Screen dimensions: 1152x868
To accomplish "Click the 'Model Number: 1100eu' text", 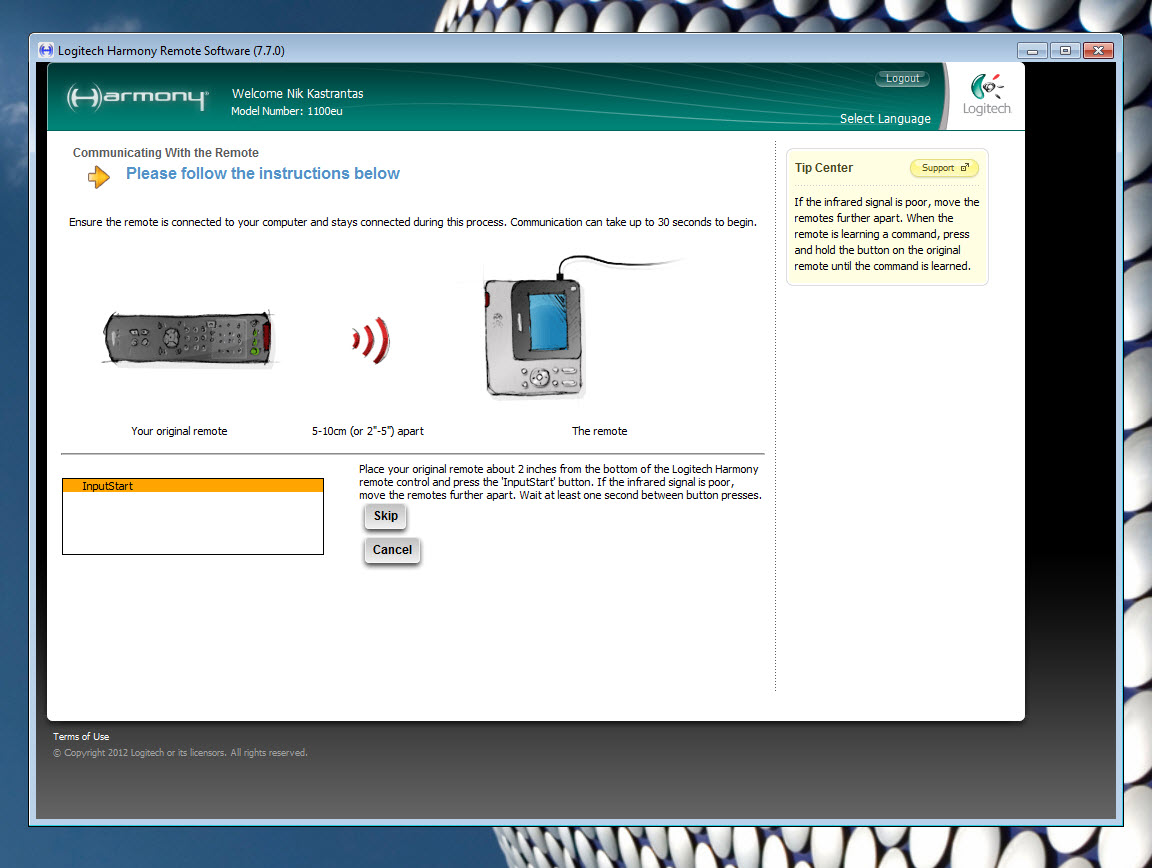I will 287,111.
